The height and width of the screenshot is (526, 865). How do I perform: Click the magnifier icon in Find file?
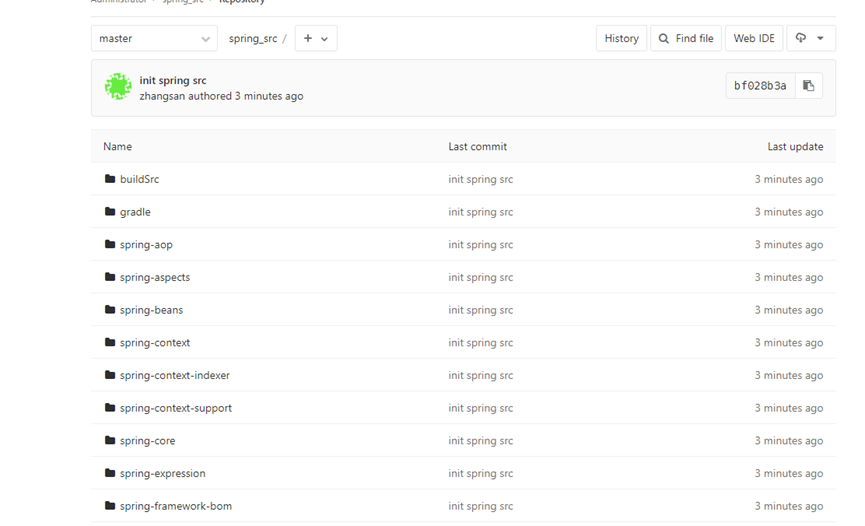point(664,39)
